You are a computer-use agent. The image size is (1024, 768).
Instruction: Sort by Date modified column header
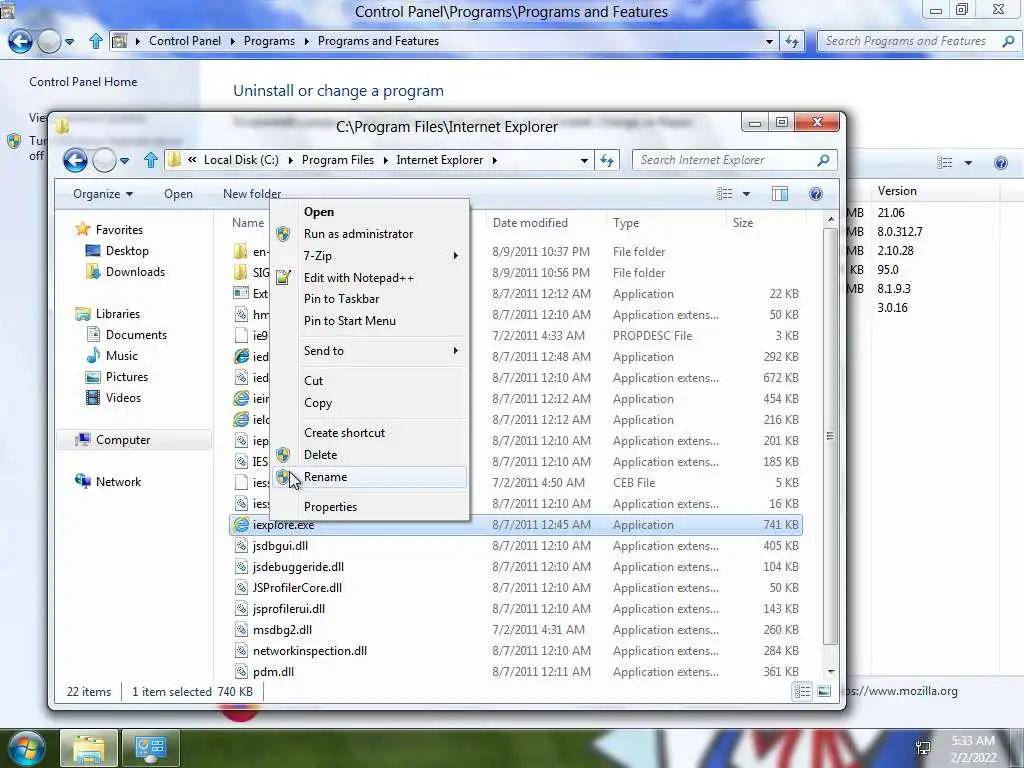[530, 223]
